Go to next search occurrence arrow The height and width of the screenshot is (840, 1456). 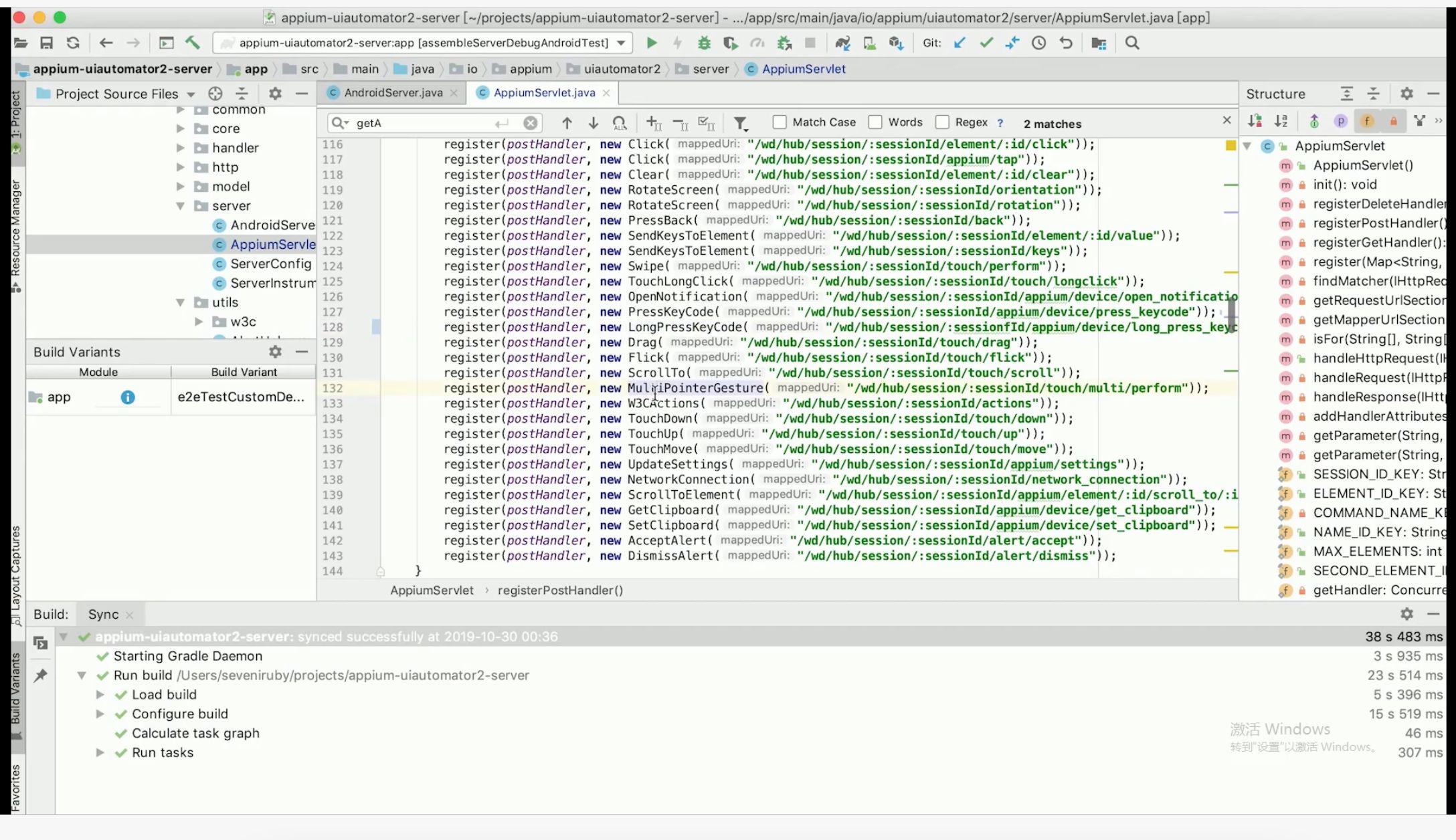(x=594, y=123)
